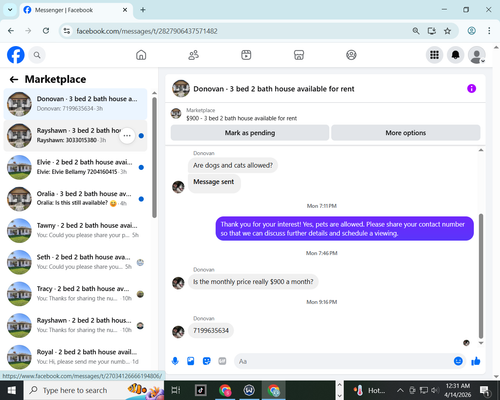Open the account profile menu
Image resolution: width=500 pixels, height=400 pixels.
[477, 55]
